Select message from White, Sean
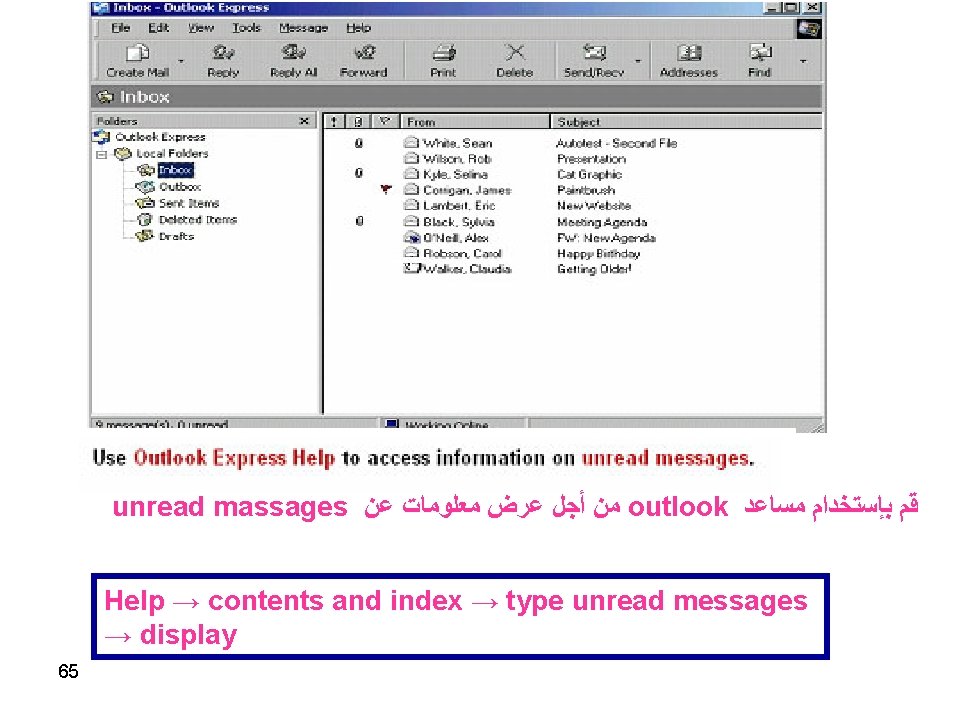 tap(457, 143)
